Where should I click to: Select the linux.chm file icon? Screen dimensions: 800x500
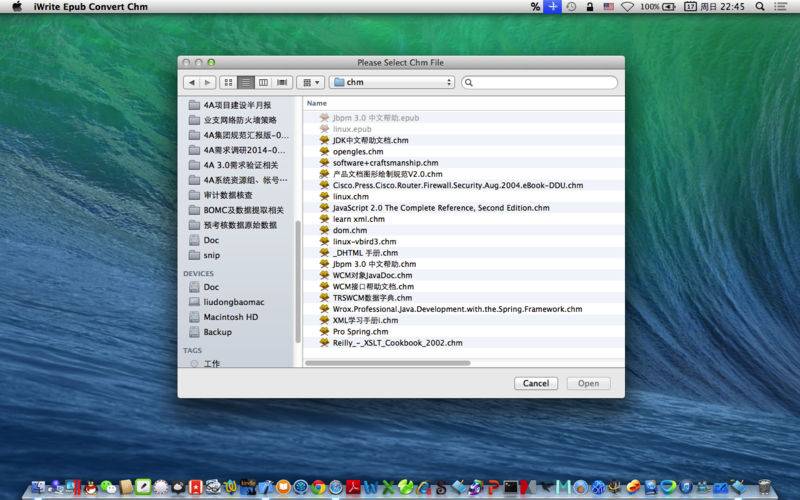(x=325, y=197)
